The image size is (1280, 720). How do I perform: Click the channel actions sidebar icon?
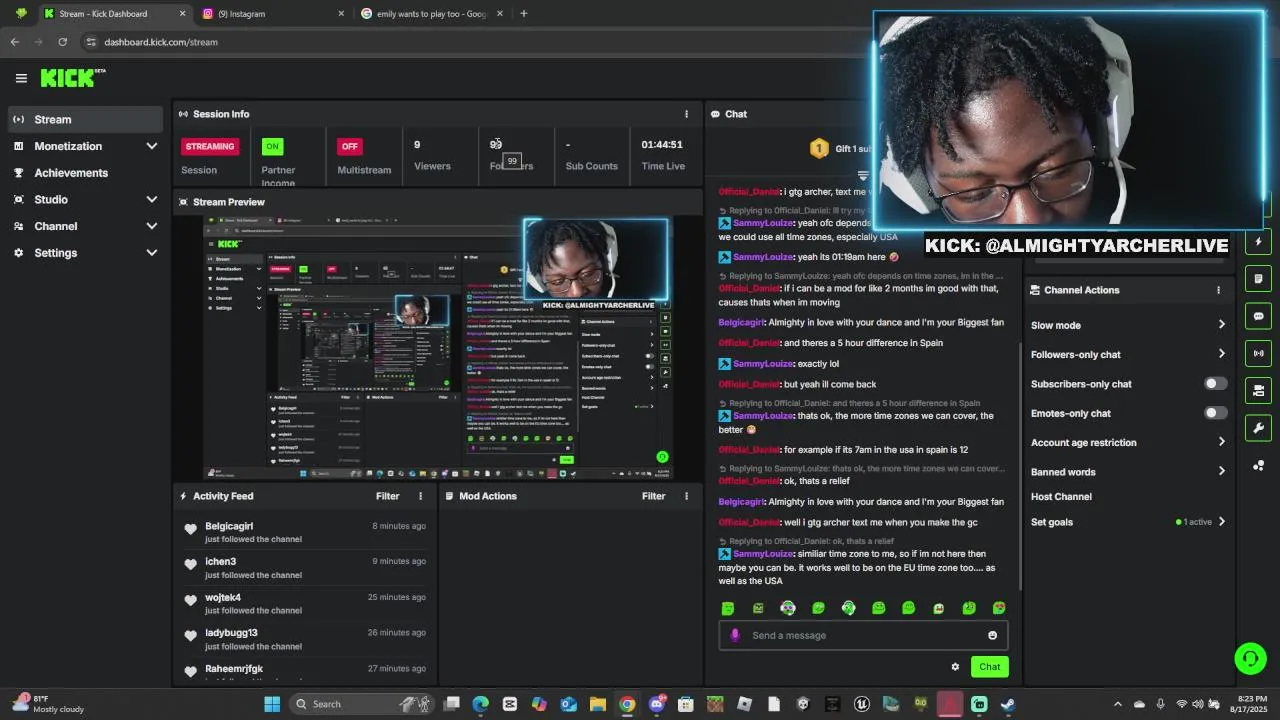coord(1258,390)
